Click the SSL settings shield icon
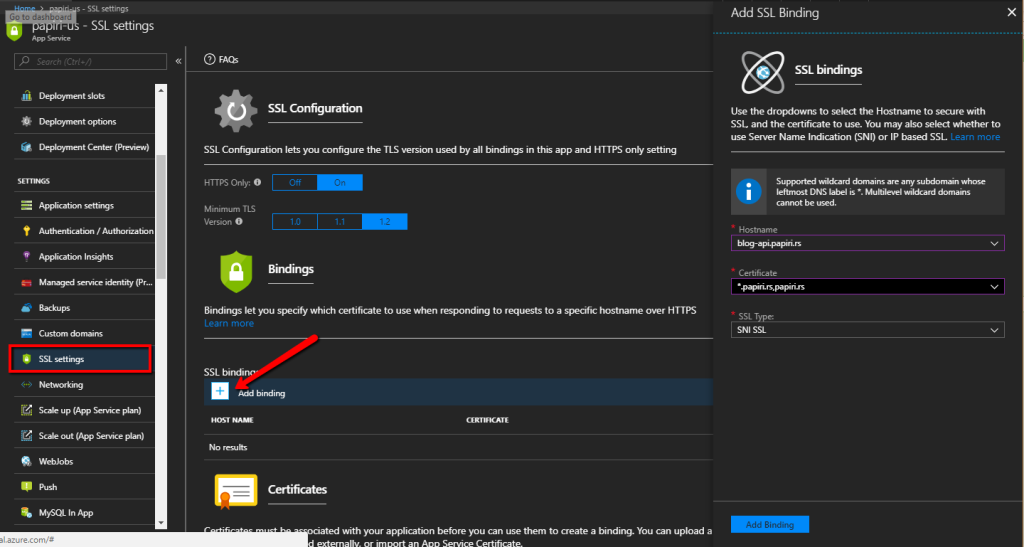Viewport: 1024px width, 547px height. 26,359
